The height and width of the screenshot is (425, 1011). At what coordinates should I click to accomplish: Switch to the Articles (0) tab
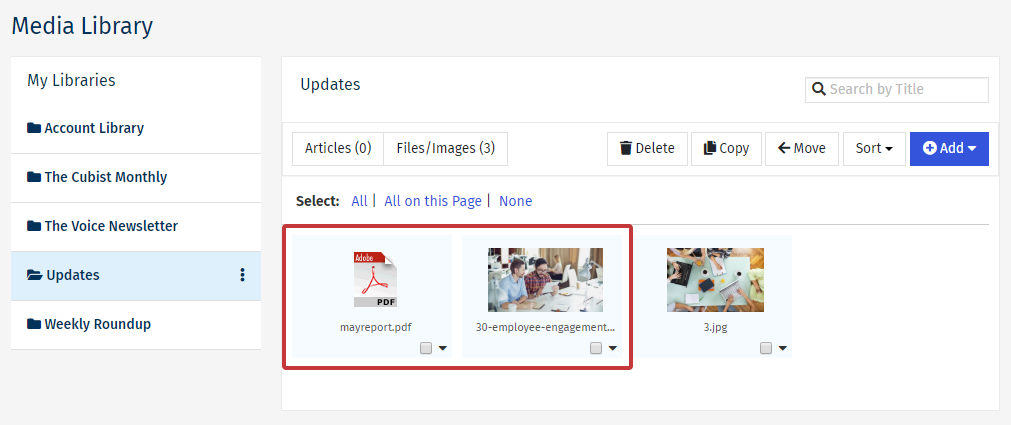click(x=338, y=148)
